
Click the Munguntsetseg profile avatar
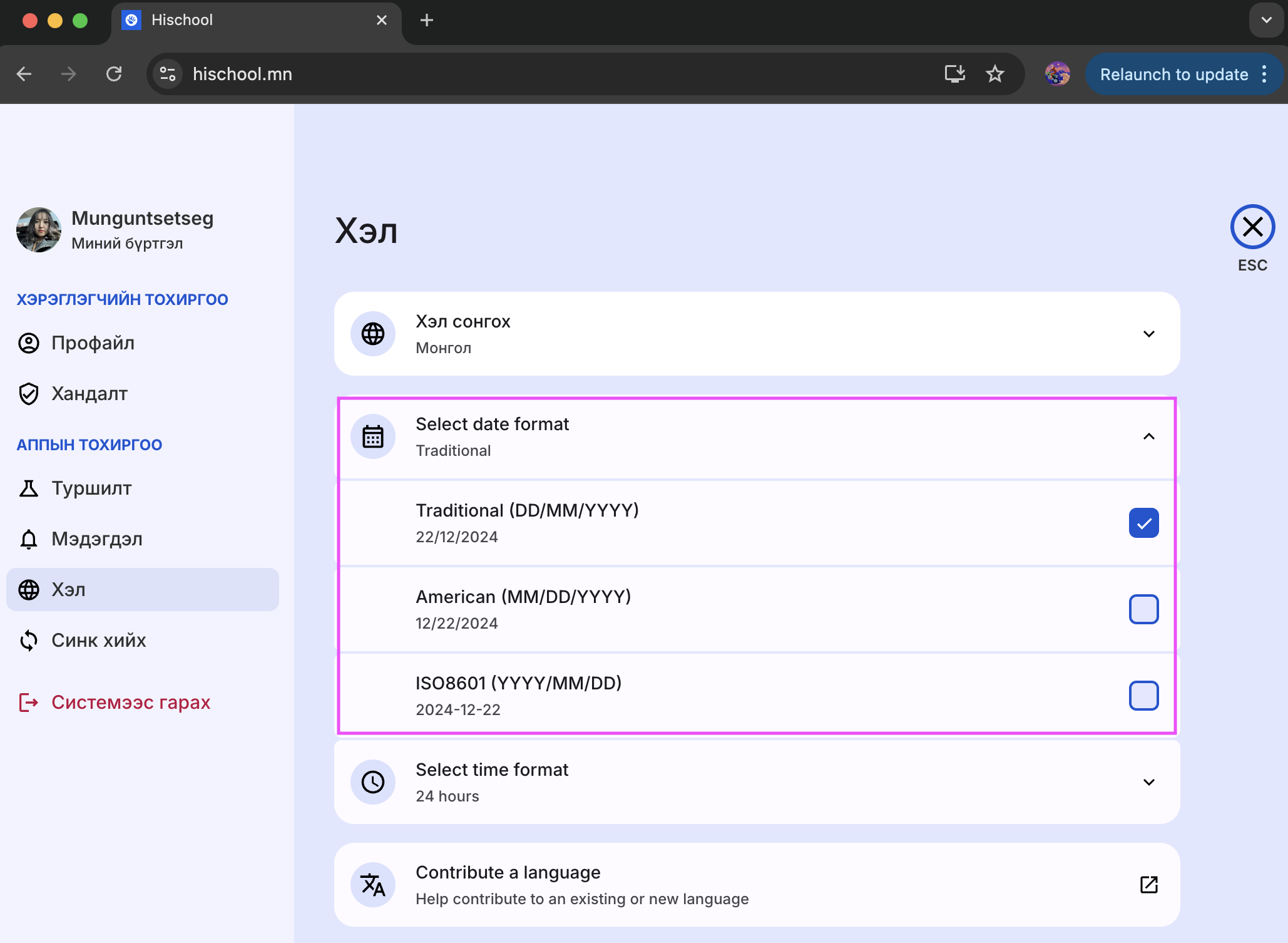39,230
